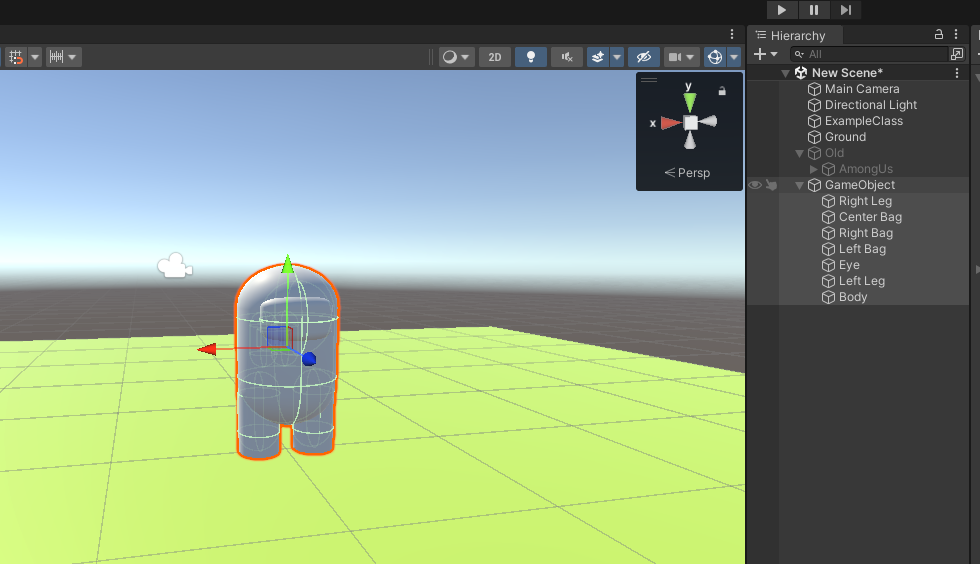Image resolution: width=980 pixels, height=564 pixels.
Task: Toggle 2D view mode
Action: coord(494,57)
